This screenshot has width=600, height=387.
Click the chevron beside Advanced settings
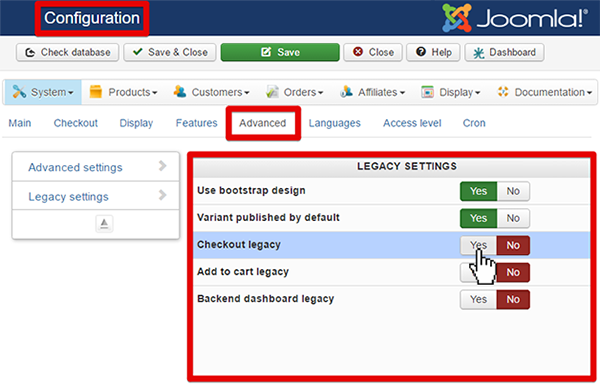pyautogui.click(x=163, y=166)
